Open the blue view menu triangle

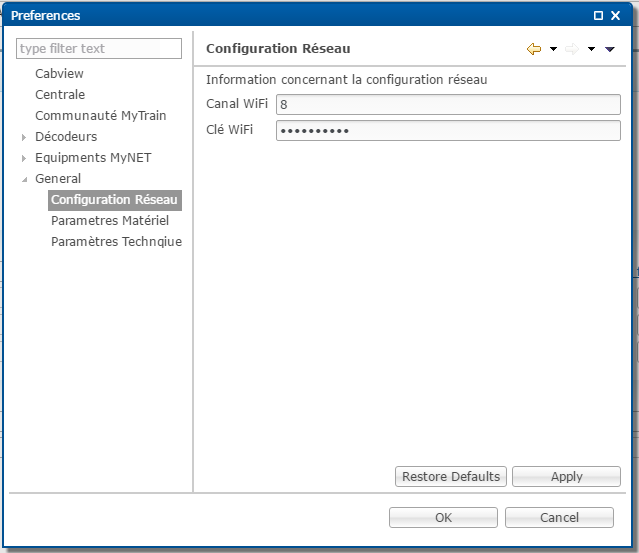point(610,49)
